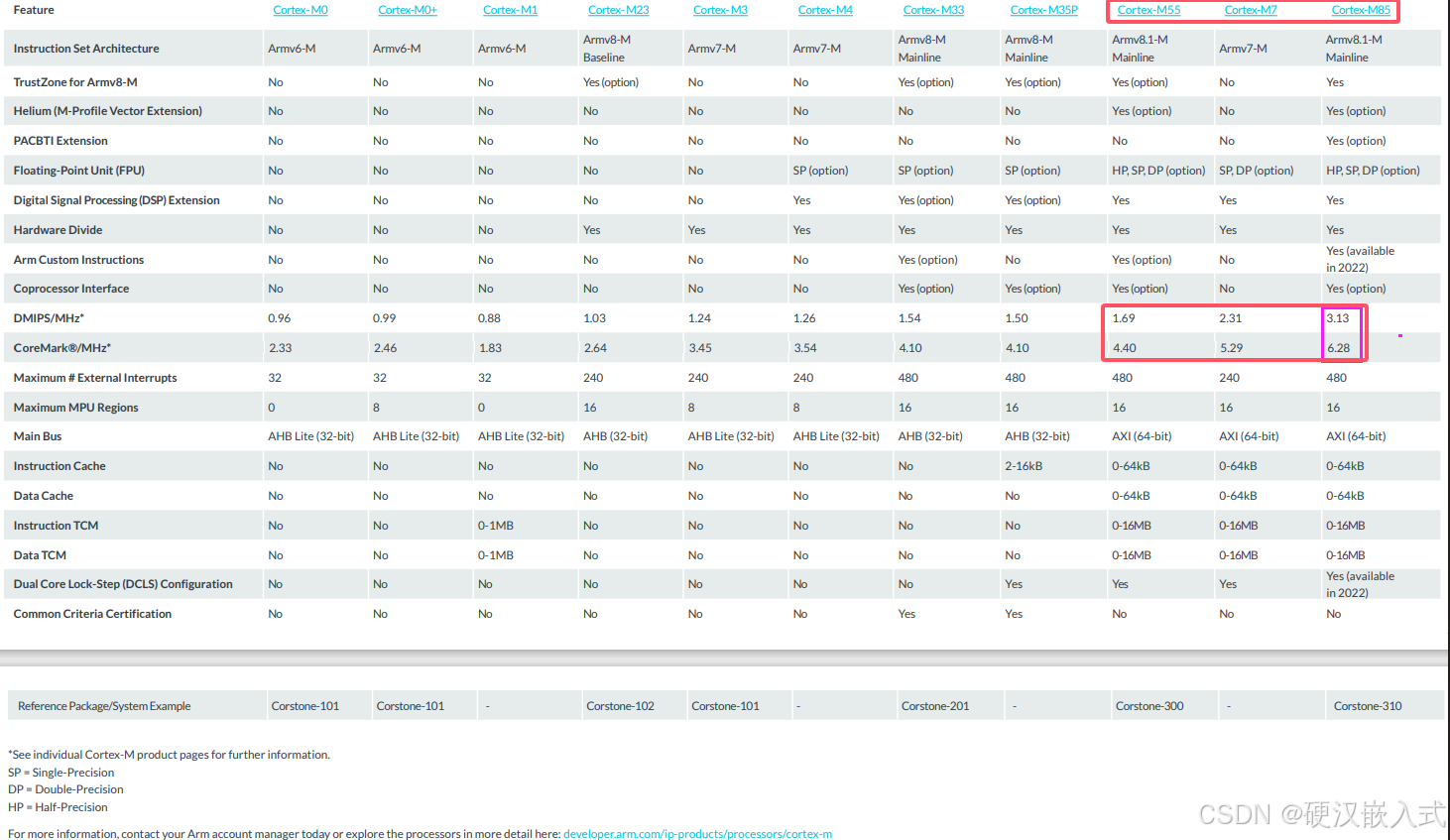
Task: Click 'Maximum # External Interrupts' row label
Action: point(95,378)
